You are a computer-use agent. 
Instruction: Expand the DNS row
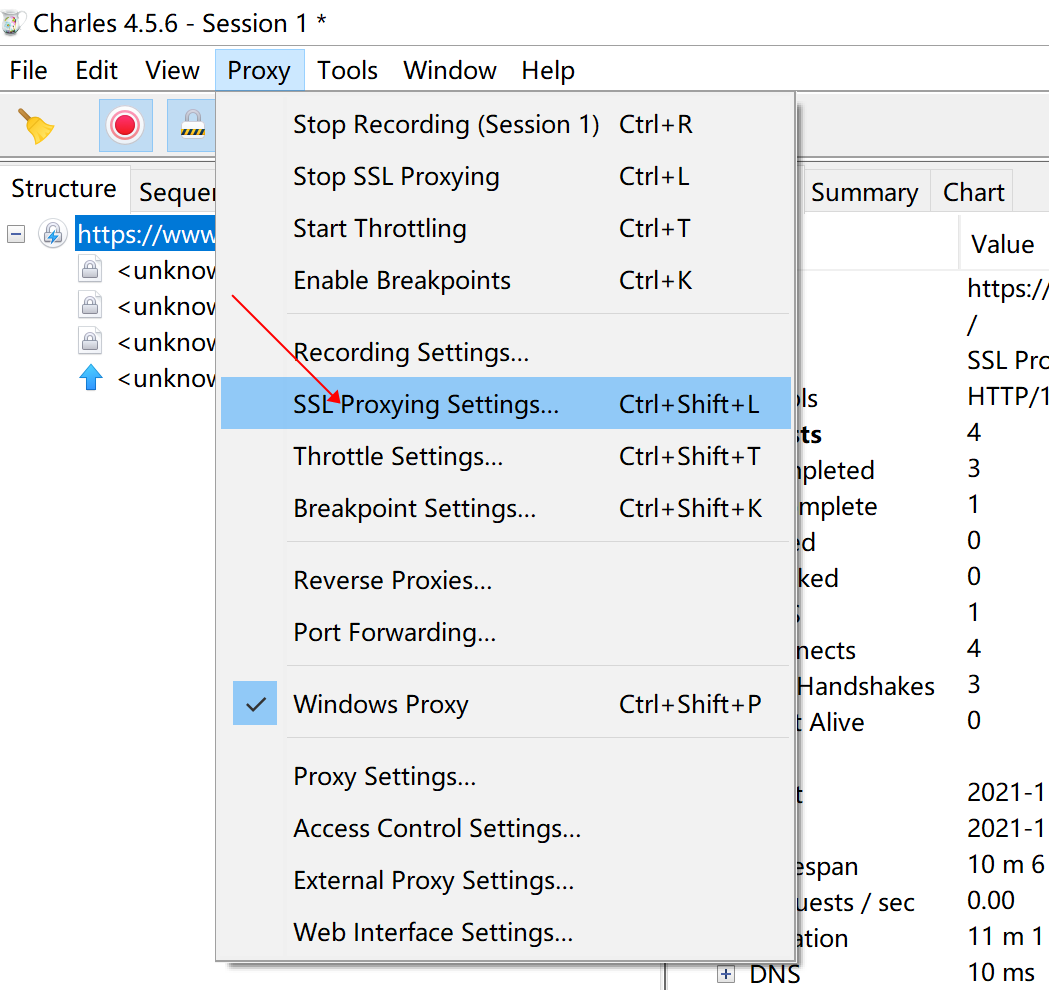726,973
